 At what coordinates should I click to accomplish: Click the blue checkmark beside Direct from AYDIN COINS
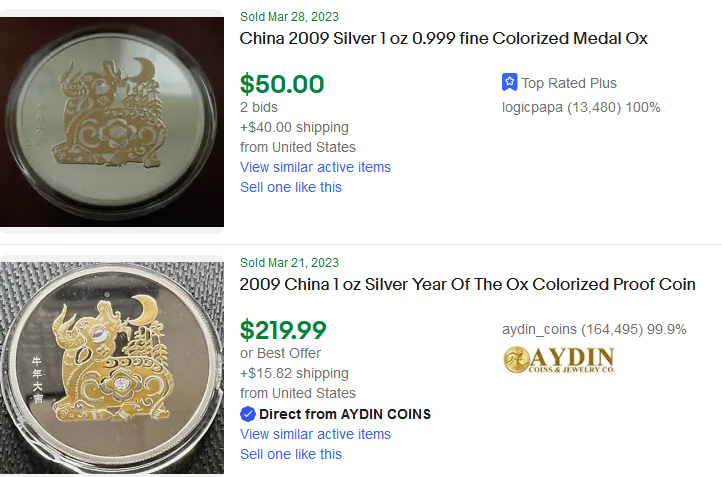coord(247,414)
